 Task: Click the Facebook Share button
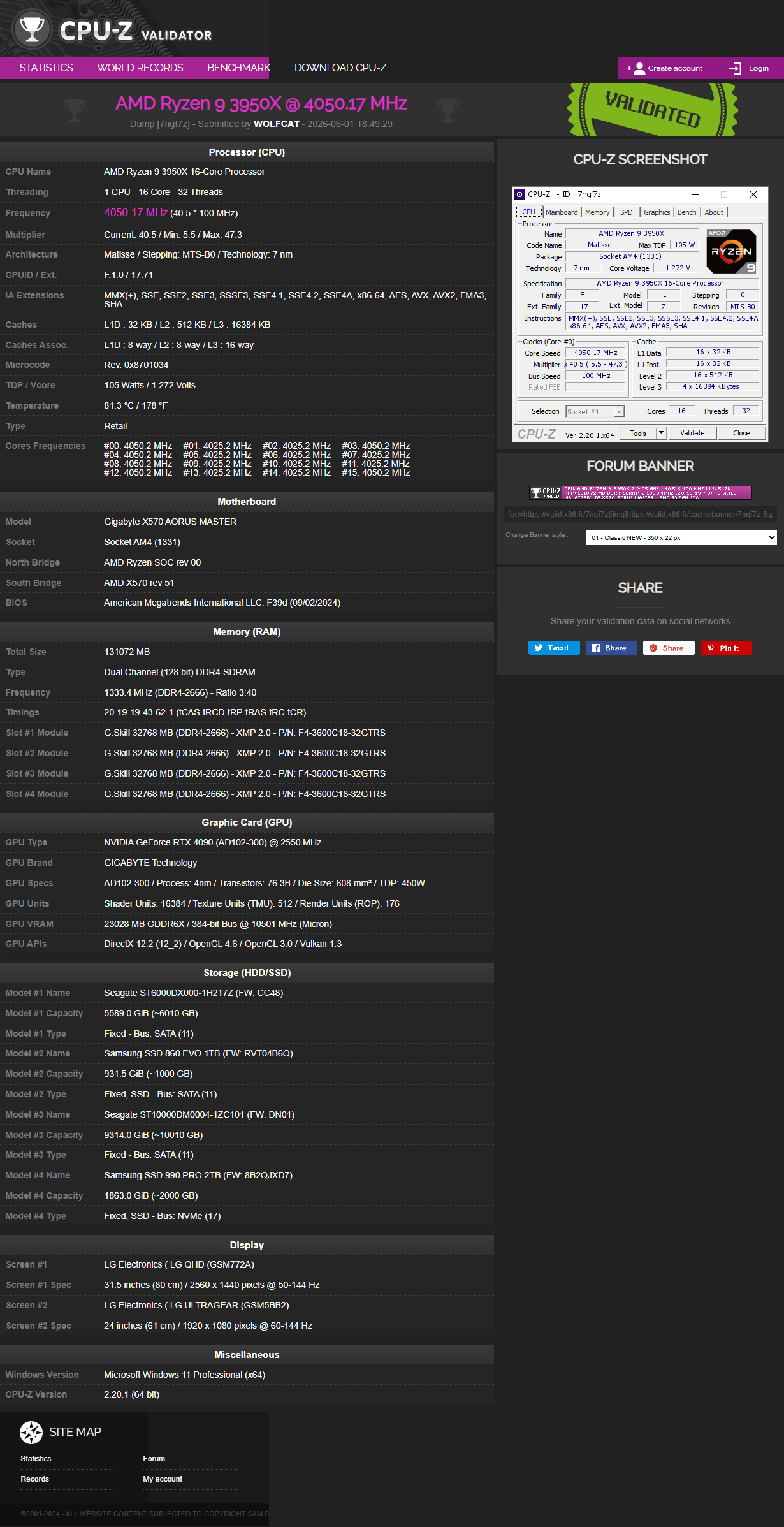click(x=611, y=648)
